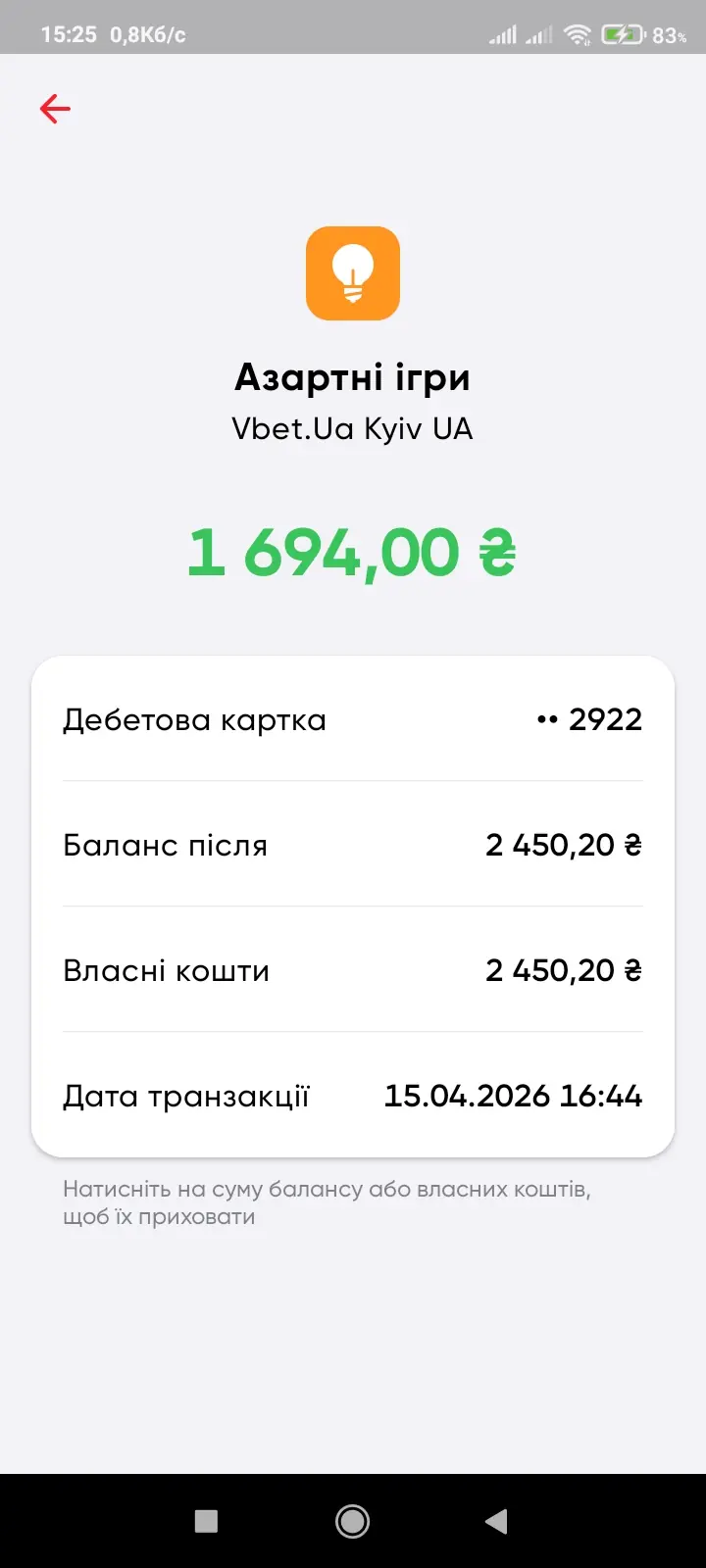Tap the masked card number •• 2922
706x1568 pixels.
click(x=589, y=719)
